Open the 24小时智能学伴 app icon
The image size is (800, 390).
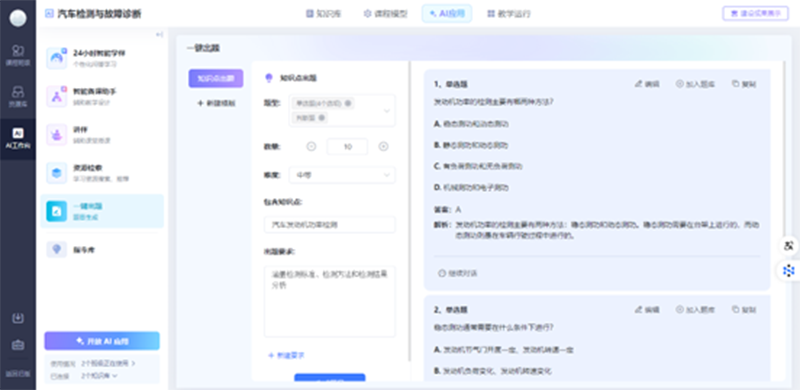[x=57, y=58]
